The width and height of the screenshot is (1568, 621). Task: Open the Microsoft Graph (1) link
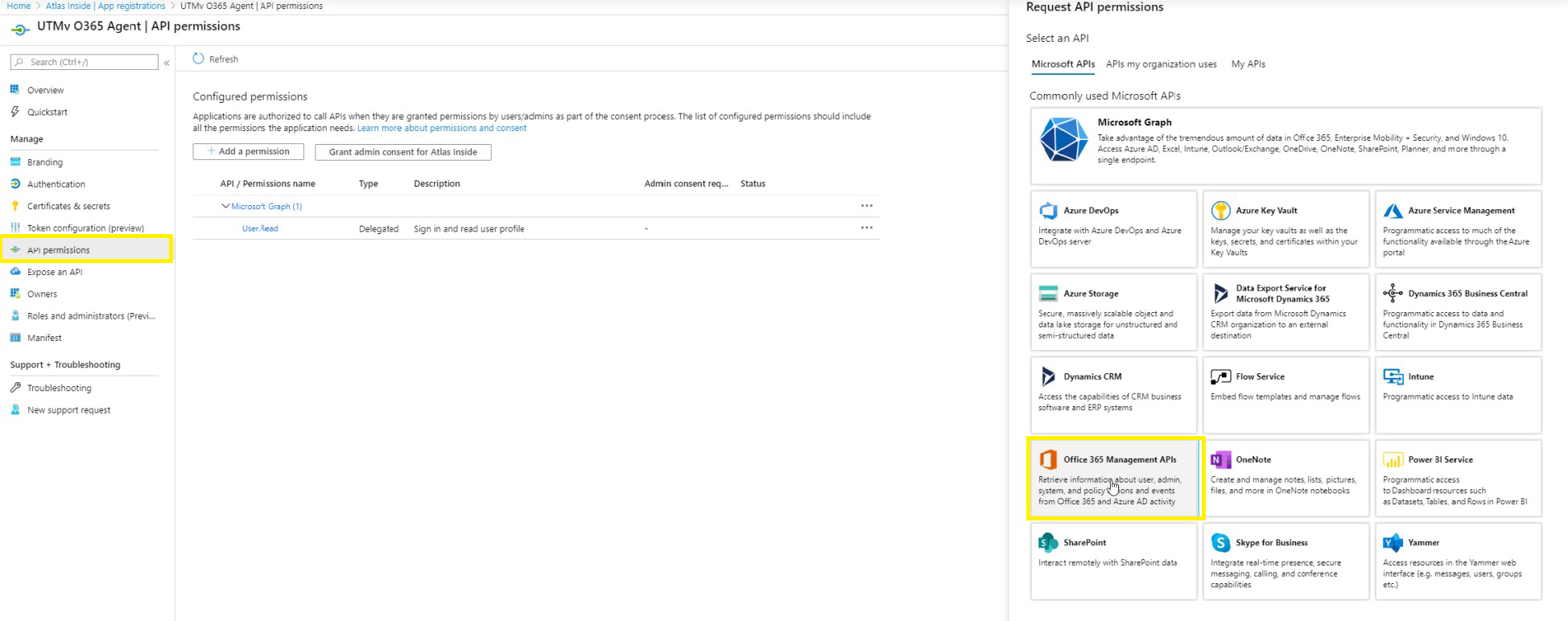(266, 206)
